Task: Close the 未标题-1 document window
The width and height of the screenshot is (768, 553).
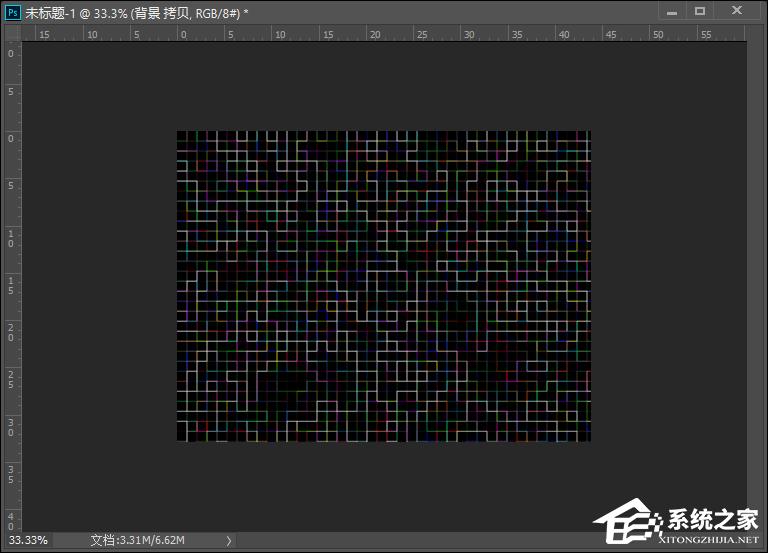Action: pyautogui.click(x=737, y=11)
